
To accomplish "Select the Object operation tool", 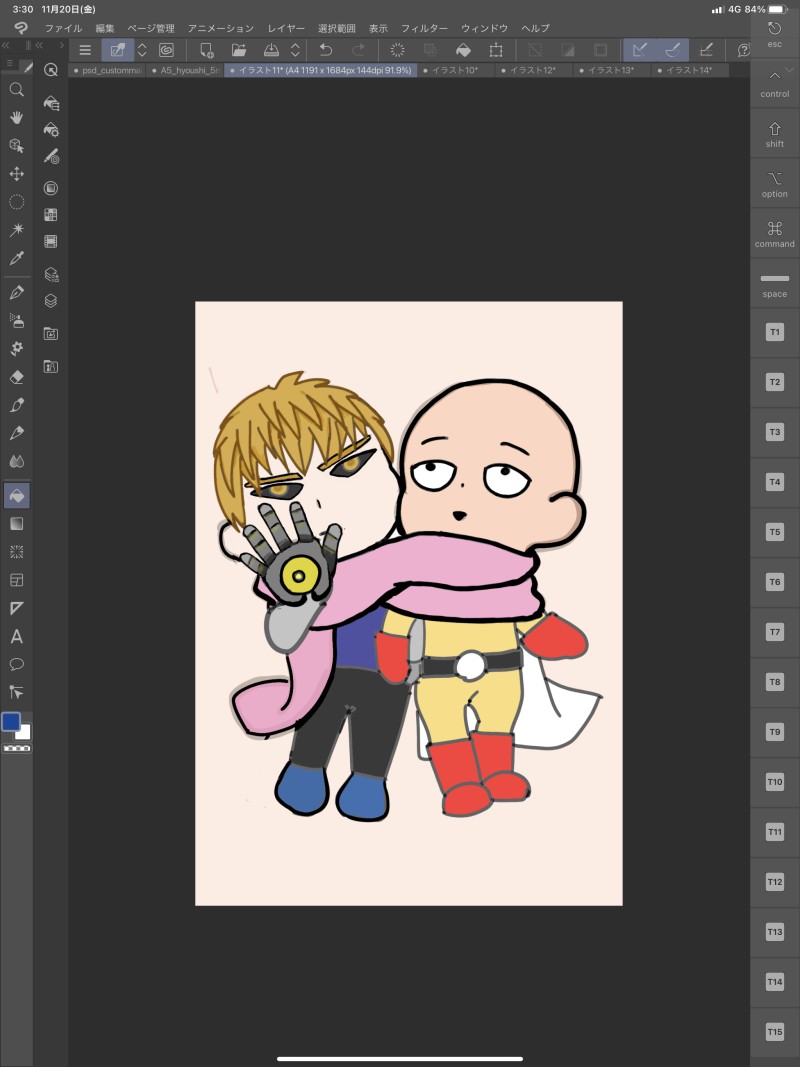I will pyautogui.click(x=16, y=146).
